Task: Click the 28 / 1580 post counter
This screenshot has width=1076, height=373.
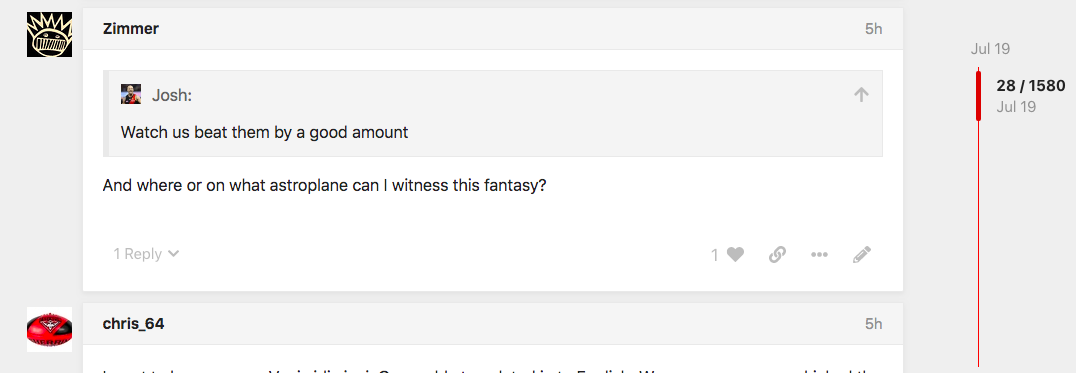Action: coord(1031,86)
